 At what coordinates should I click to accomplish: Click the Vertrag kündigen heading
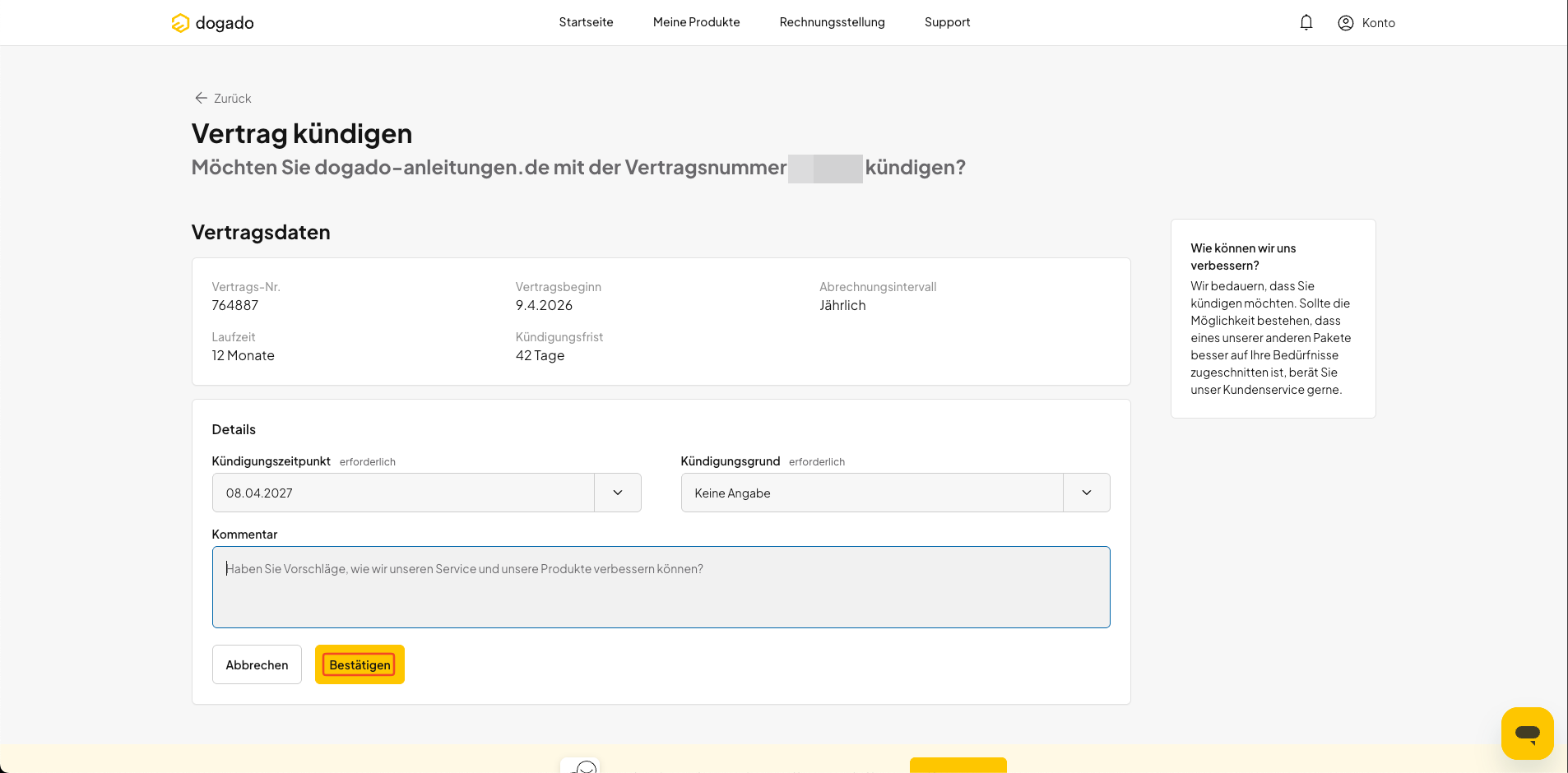tap(302, 133)
